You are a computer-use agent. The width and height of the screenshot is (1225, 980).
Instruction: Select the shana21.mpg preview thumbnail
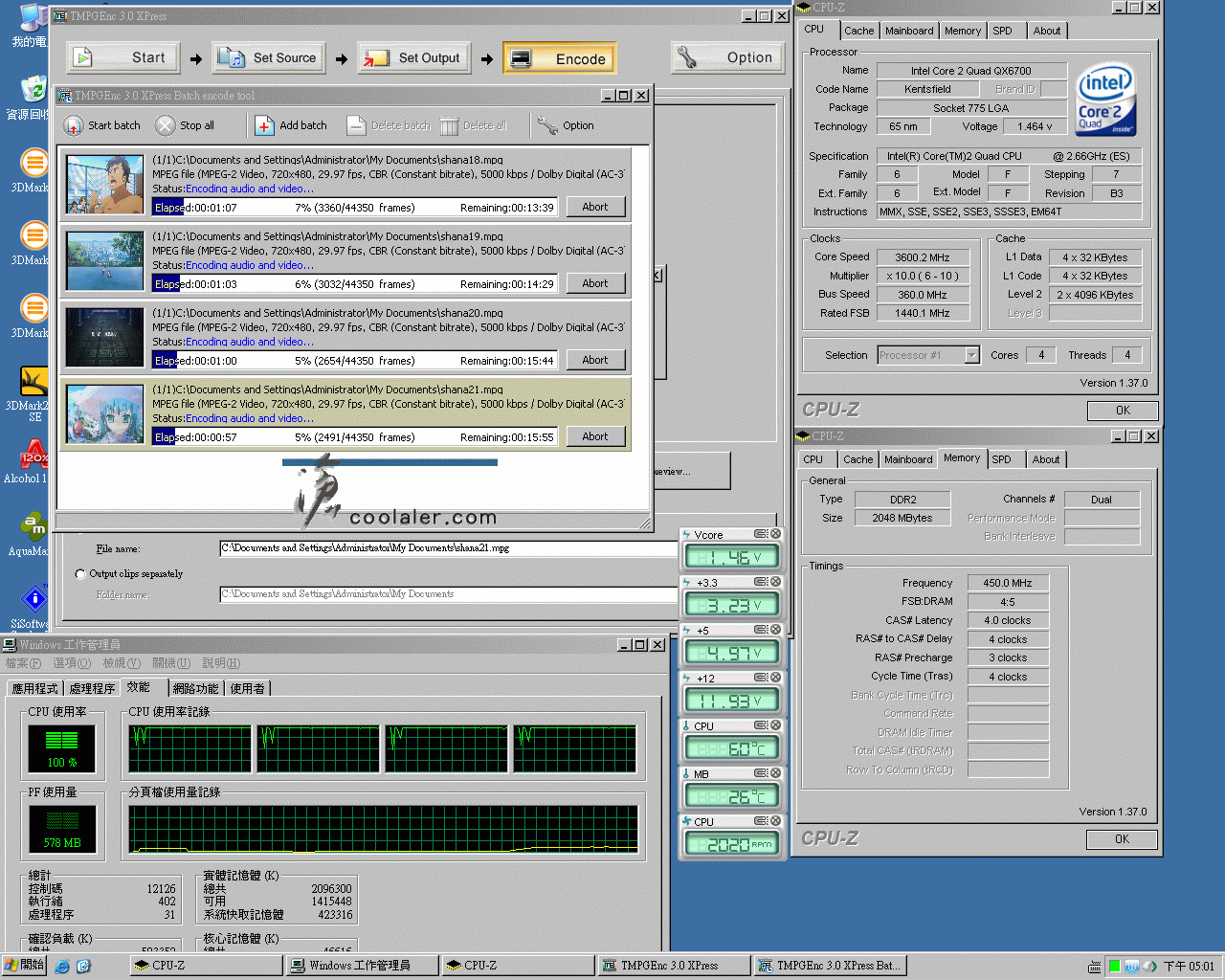pyautogui.click(x=105, y=413)
